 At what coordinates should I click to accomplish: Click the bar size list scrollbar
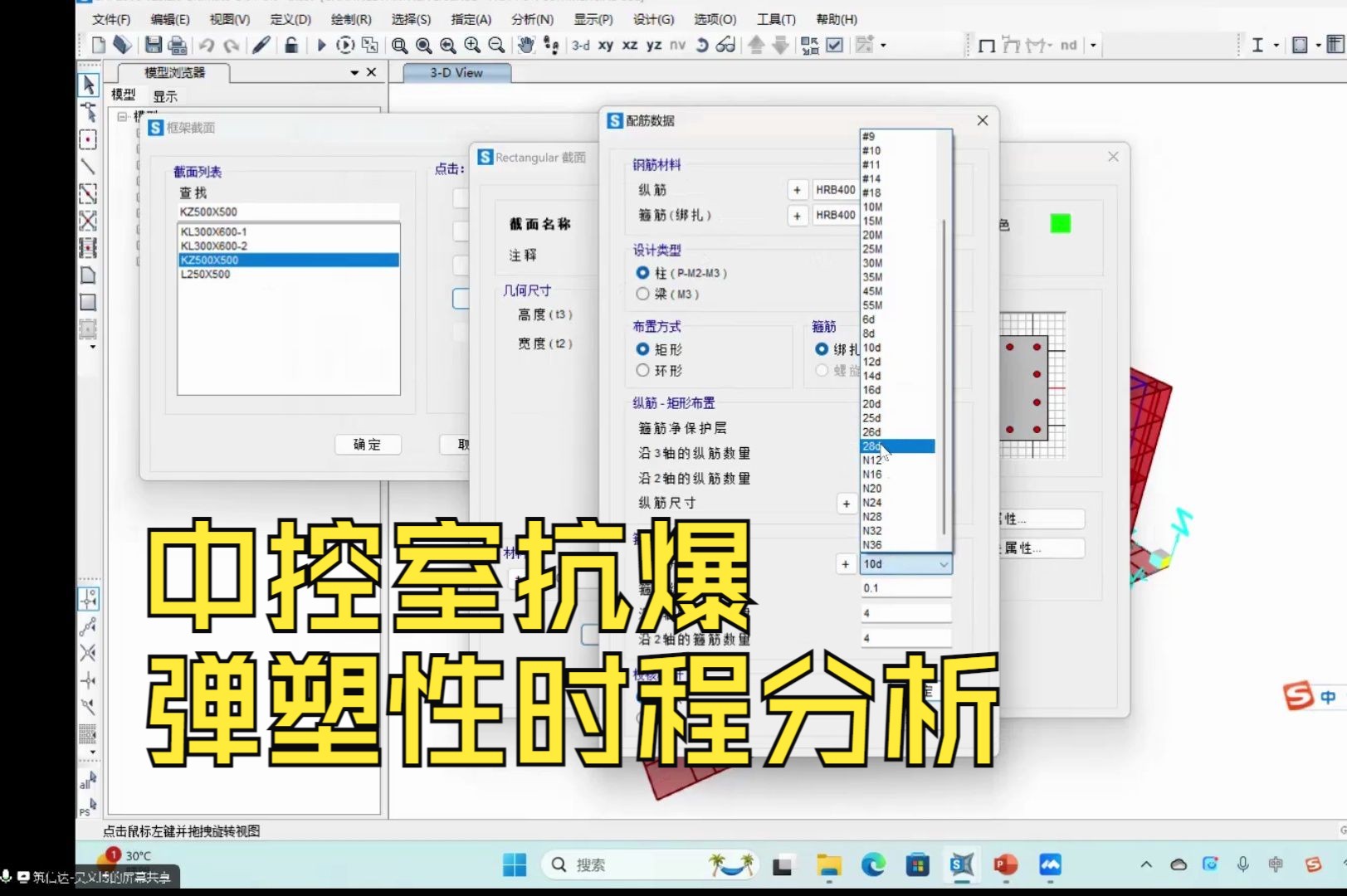[x=944, y=377]
